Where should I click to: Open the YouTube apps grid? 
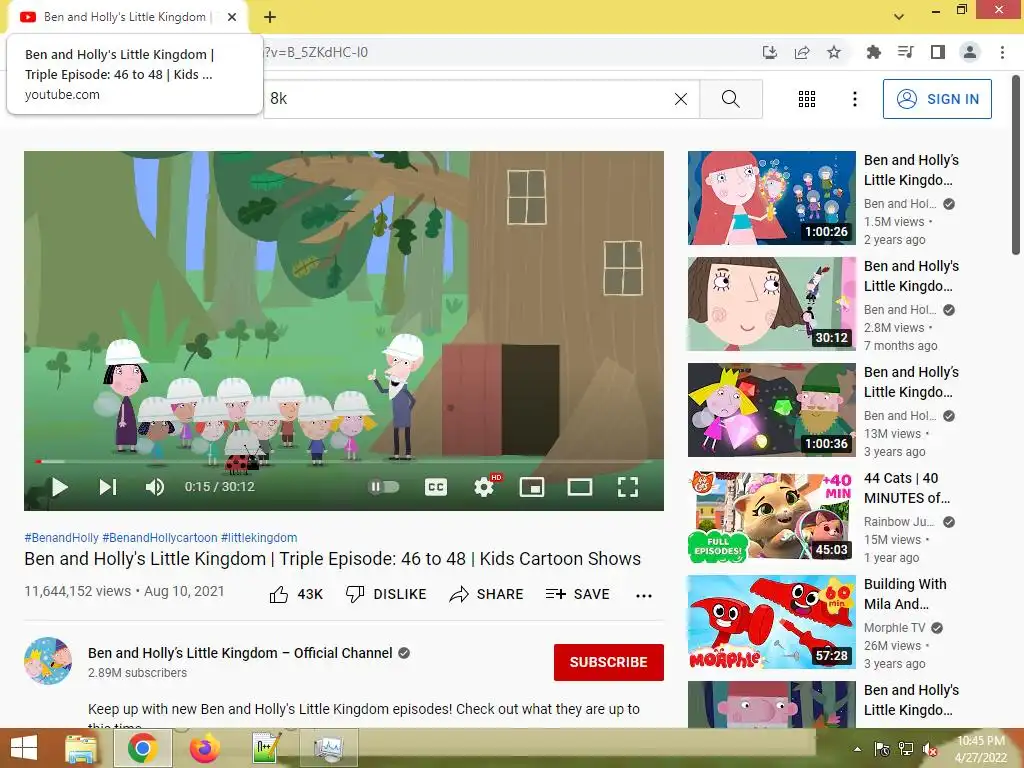(x=807, y=99)
